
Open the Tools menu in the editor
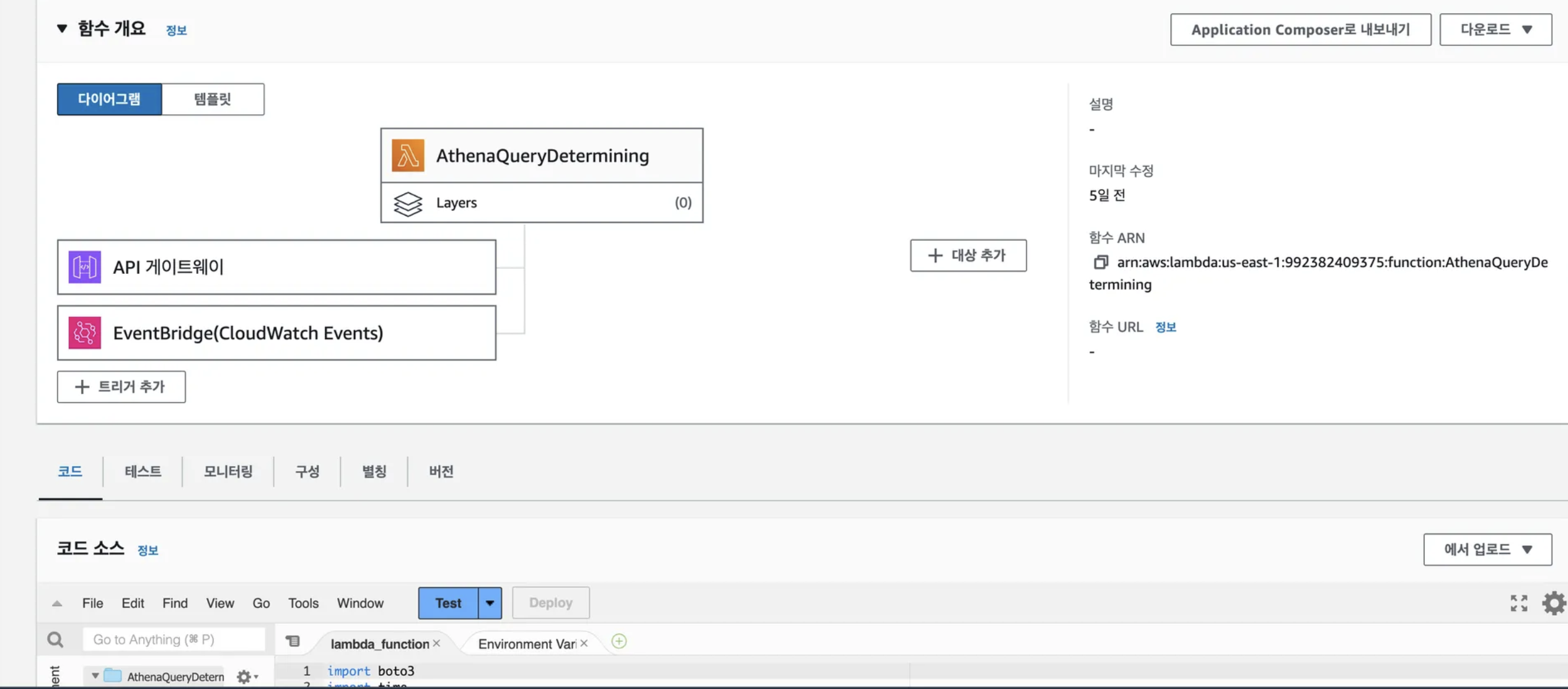[303, 603]
